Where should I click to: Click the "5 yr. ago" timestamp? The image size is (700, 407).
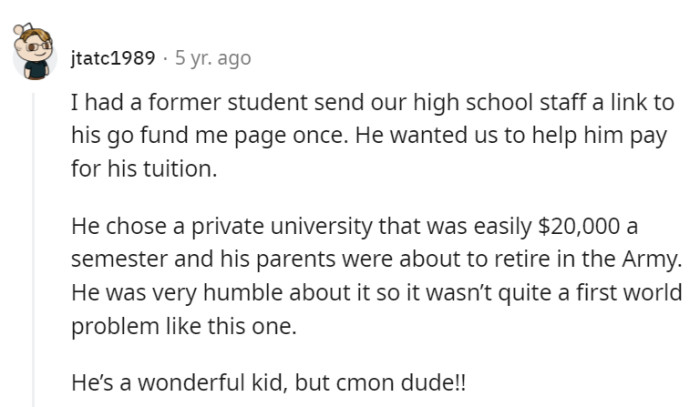[x=213, y=59]
